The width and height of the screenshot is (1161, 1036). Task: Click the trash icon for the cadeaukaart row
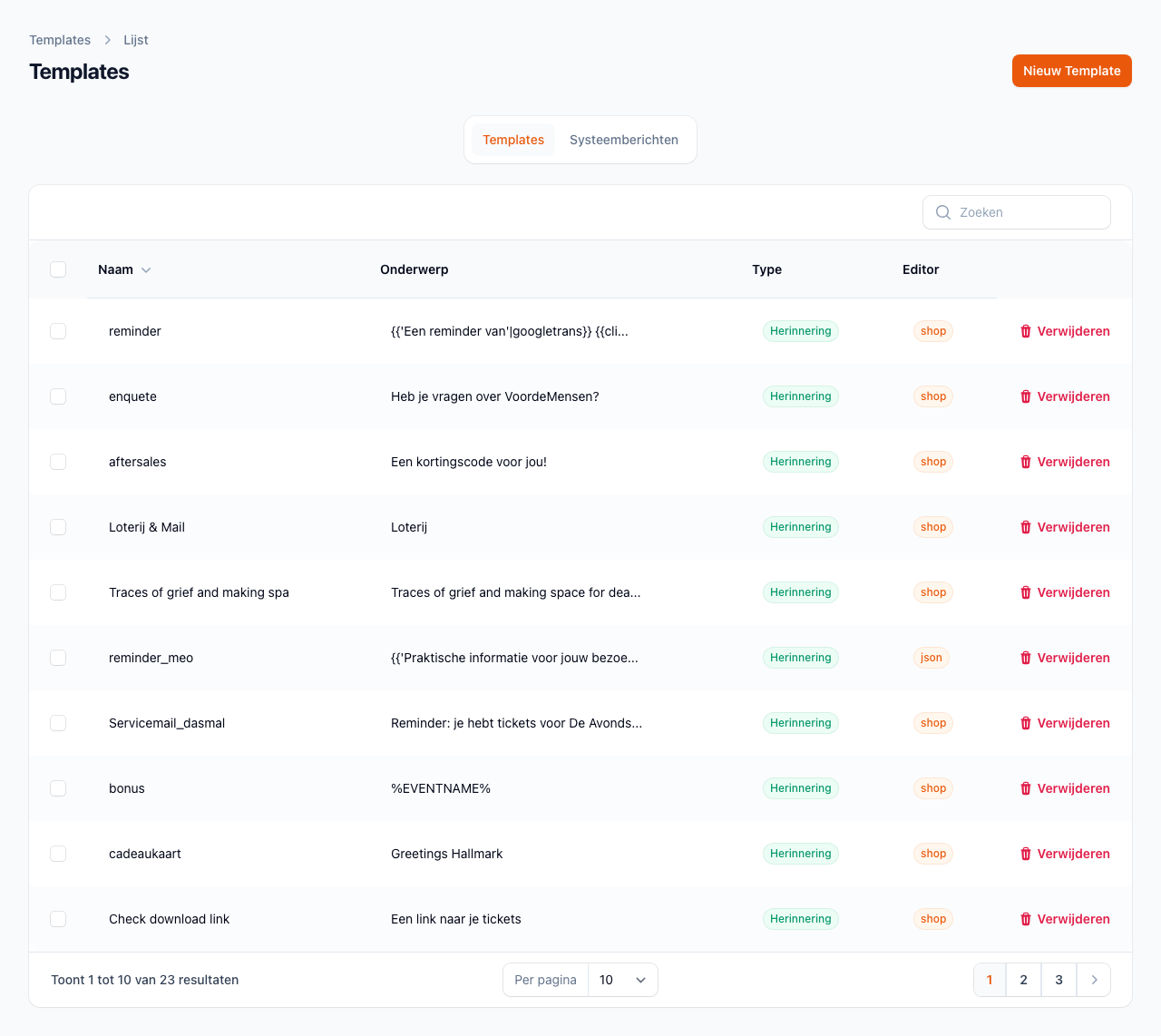pos(1026,854)
